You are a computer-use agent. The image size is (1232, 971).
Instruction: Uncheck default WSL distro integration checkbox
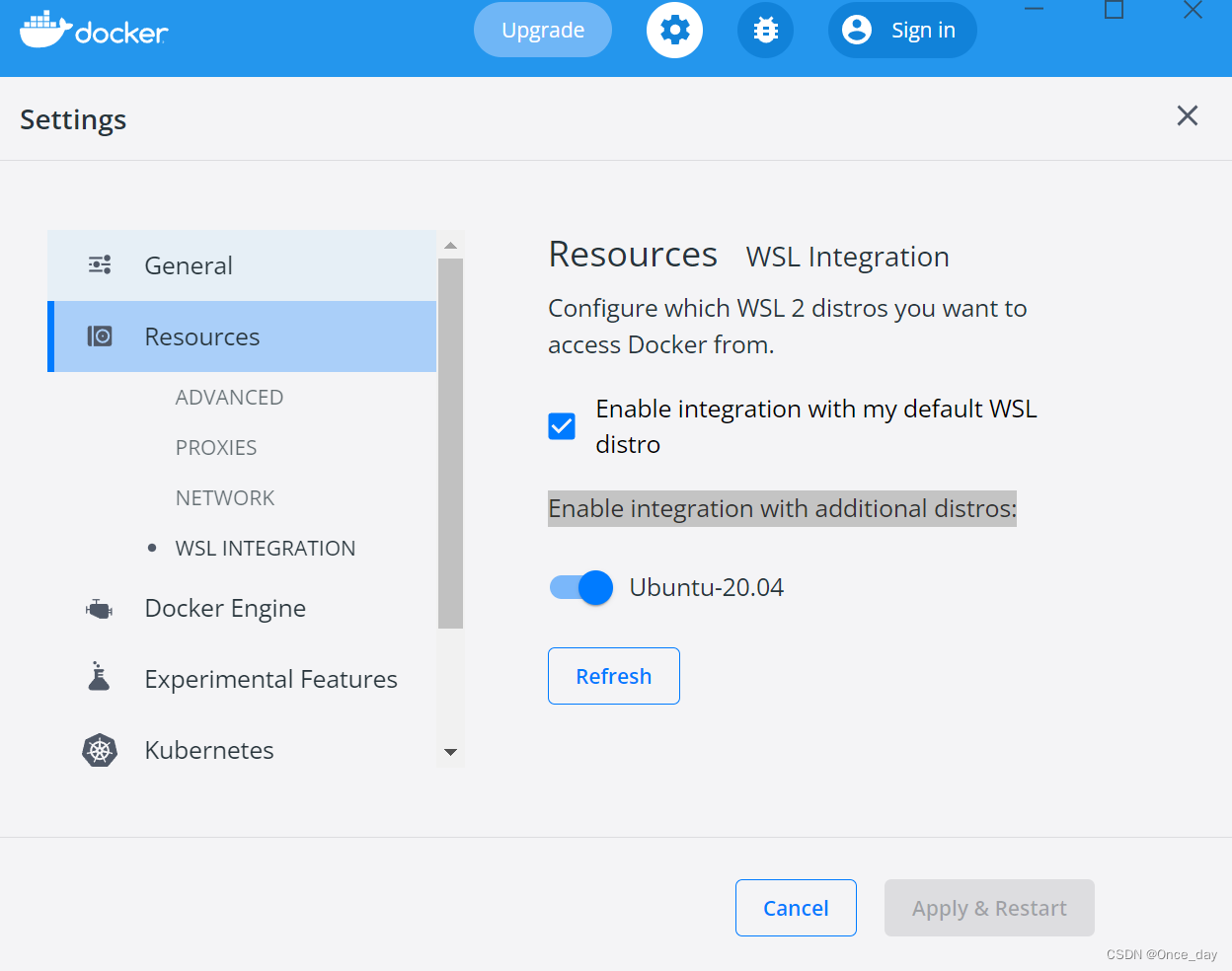point(562,426)
